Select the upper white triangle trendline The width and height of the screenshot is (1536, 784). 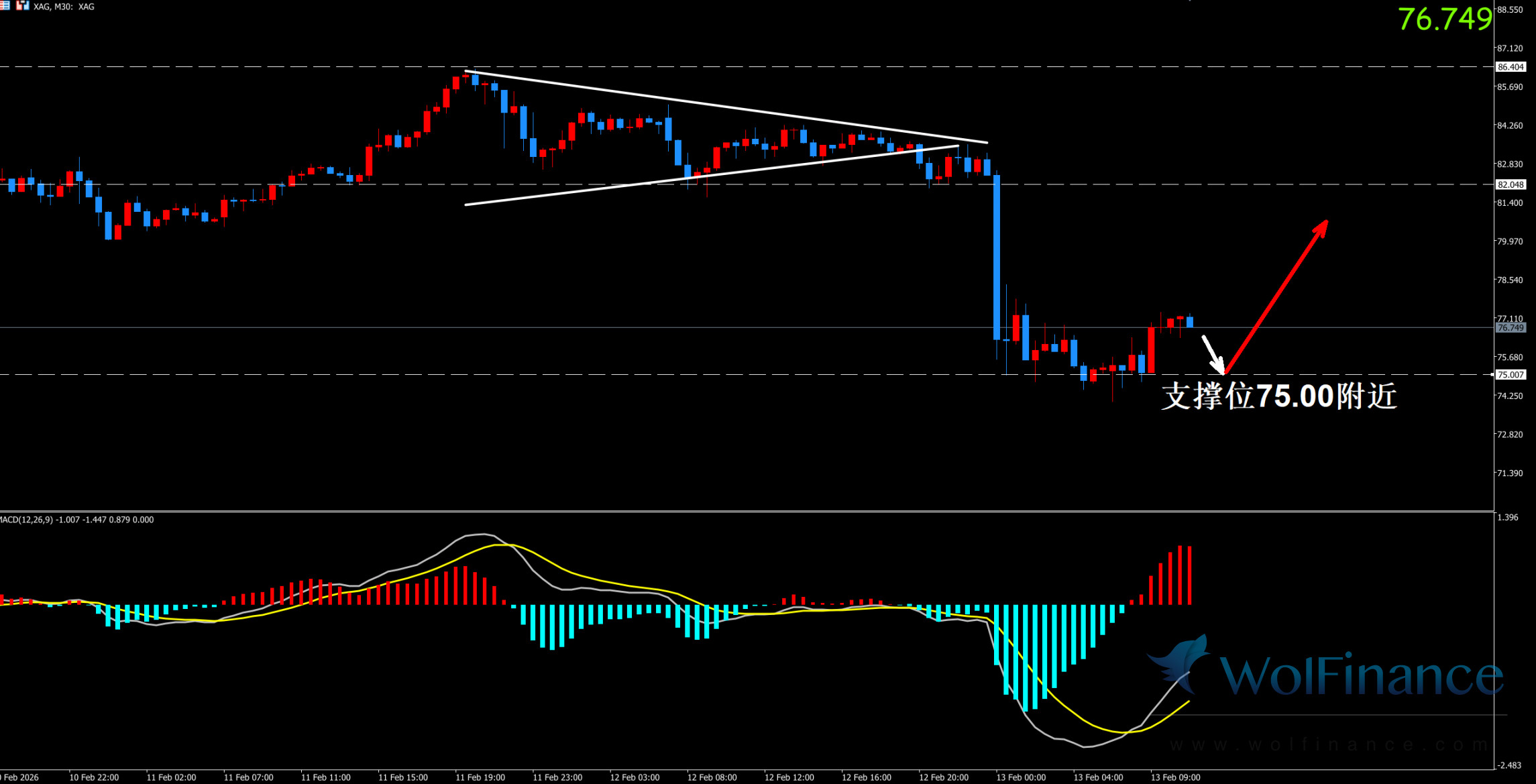coord(727,107)
